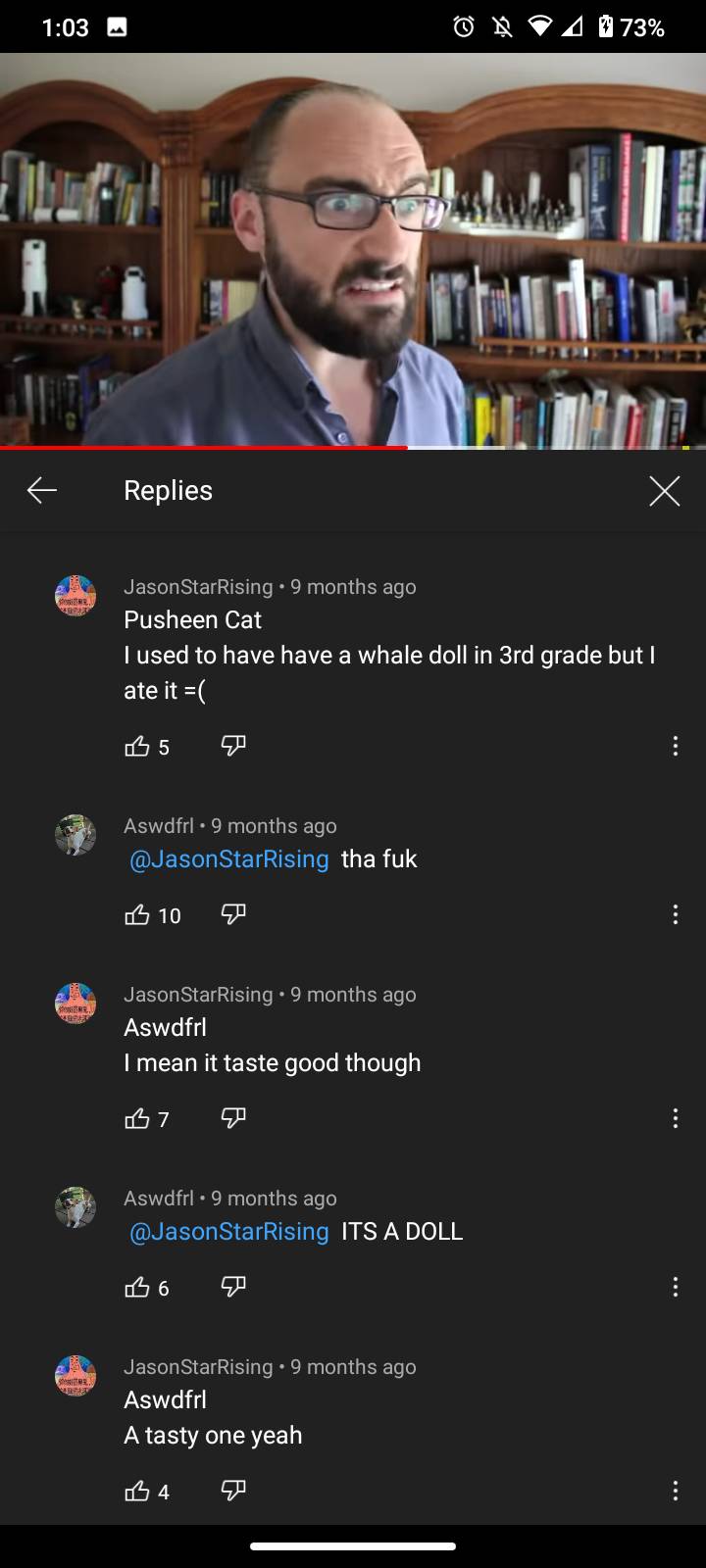Viewport: 706px width, 1568px height.
Task: Open options menu for the Pusheen Cat comment
Action: tap(675, 747)
